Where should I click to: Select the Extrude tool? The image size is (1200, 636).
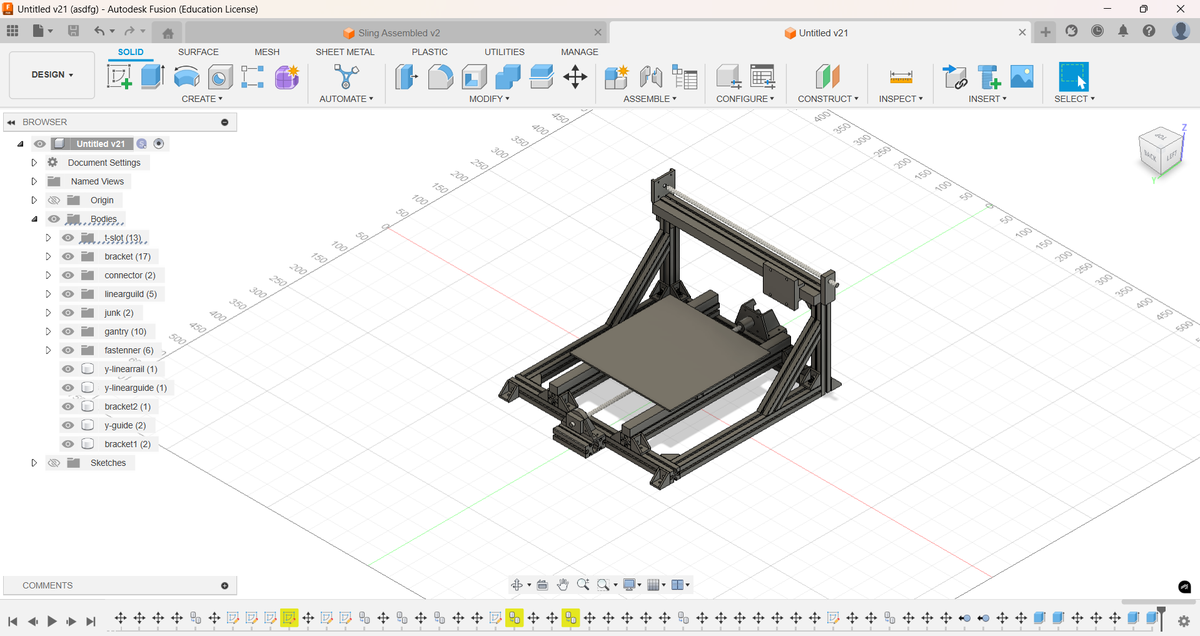click(x=152, y=77)
